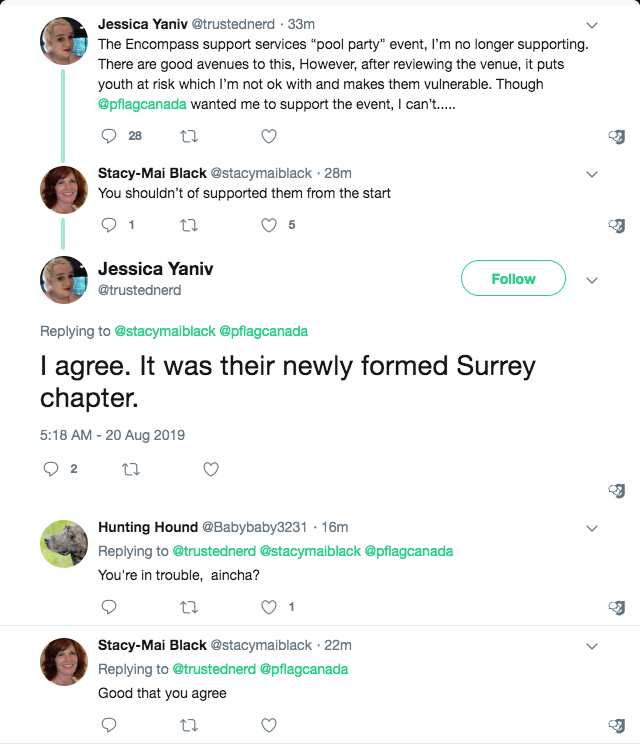View Hunting Hound's dog profile picture
The height and width of the screenshot is (744, 640).
point(64,544)
